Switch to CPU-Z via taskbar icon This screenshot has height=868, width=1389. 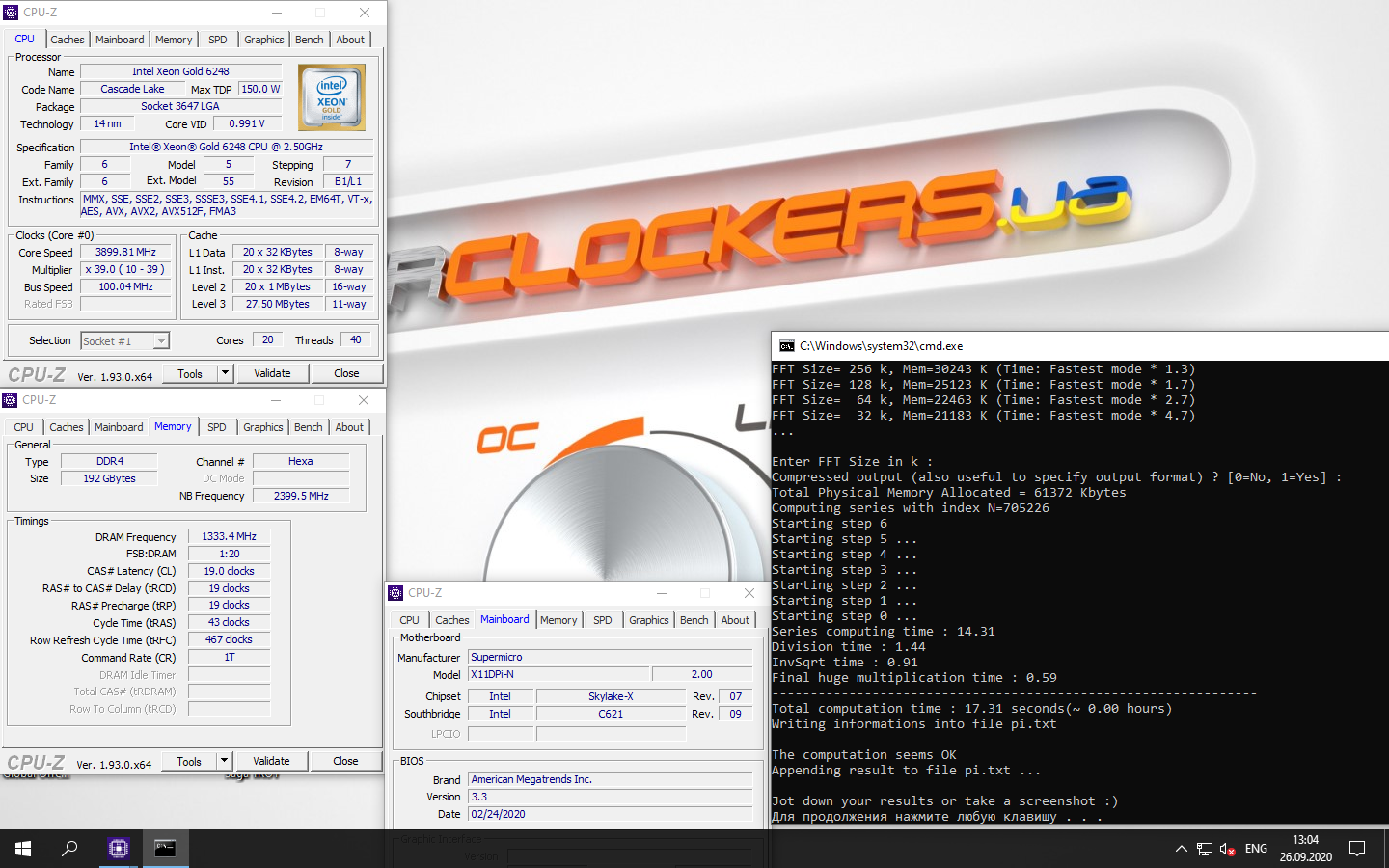pyautogui.click(x=119, y=849)
